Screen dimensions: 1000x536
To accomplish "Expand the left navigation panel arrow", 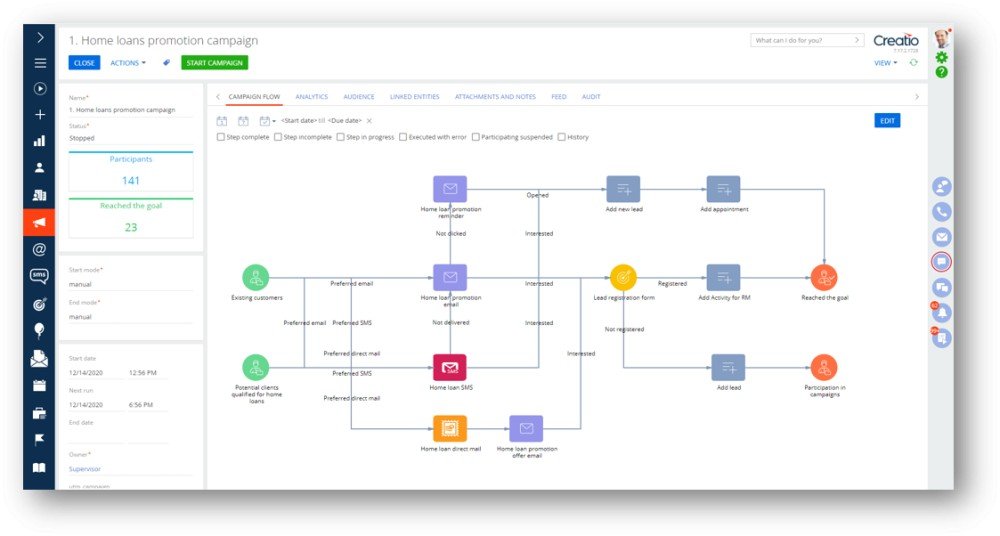I will click(40, 38).
